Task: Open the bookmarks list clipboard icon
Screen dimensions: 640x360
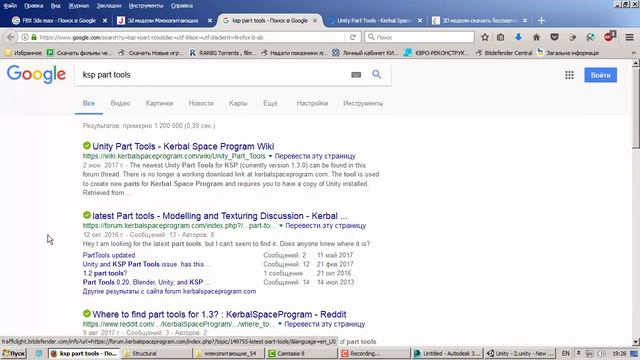Action: click(x=500, y=37)
